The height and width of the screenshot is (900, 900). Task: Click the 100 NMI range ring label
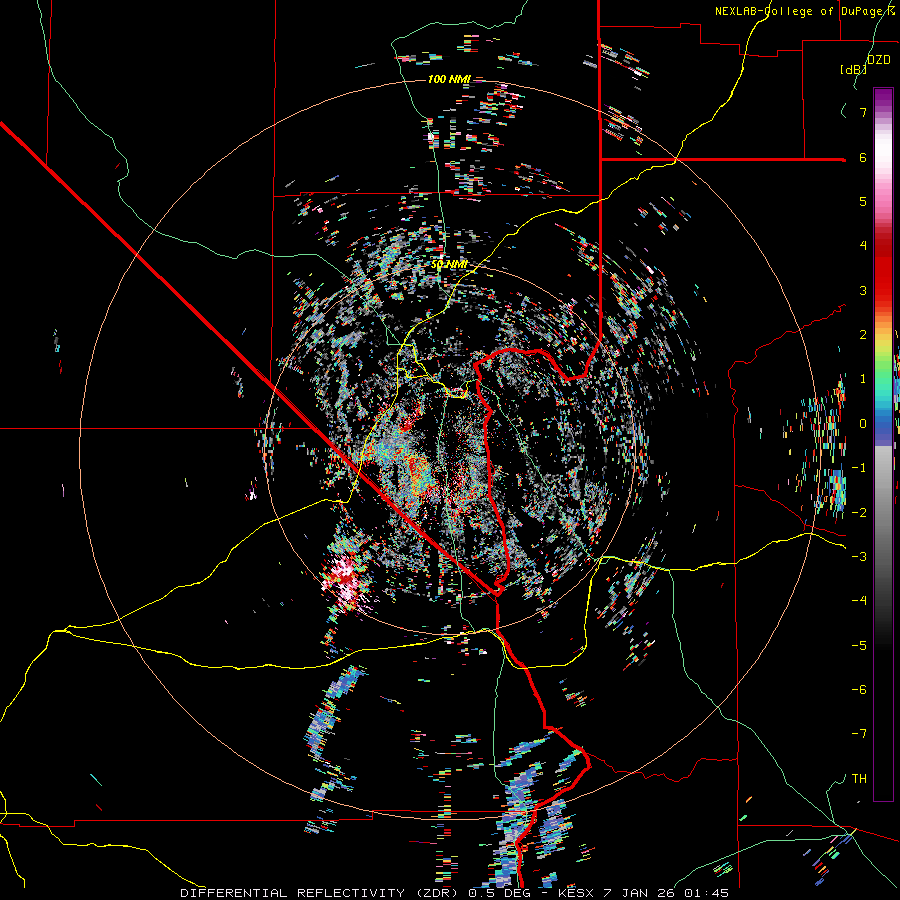[x=449, y=79]
